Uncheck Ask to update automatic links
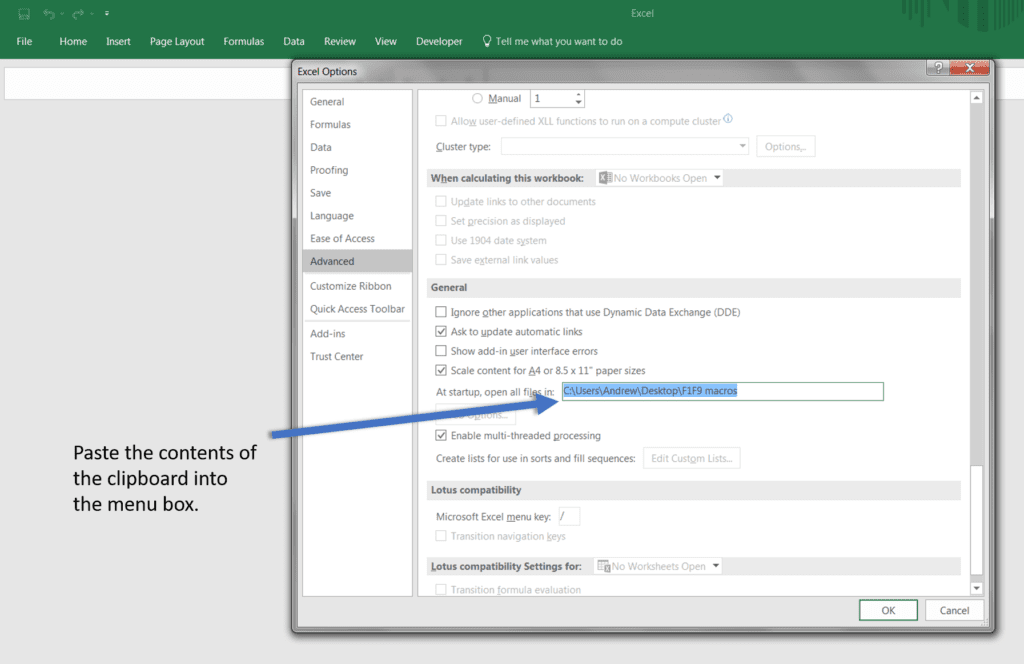 (x=441, y=332)
